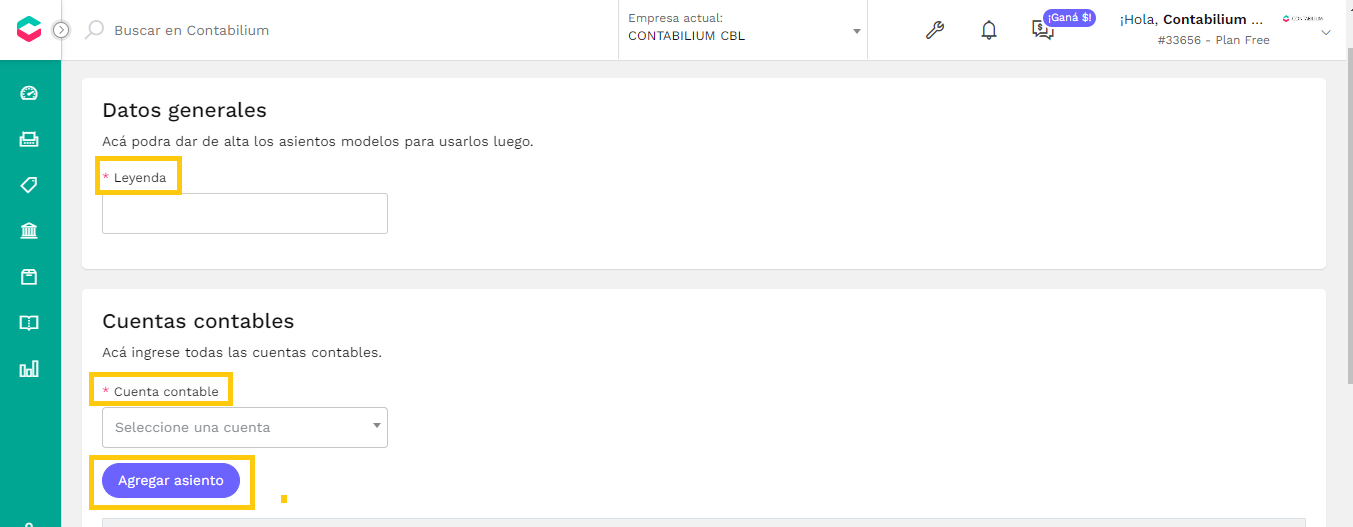Click the wrench settings icon

pos(935,30)
